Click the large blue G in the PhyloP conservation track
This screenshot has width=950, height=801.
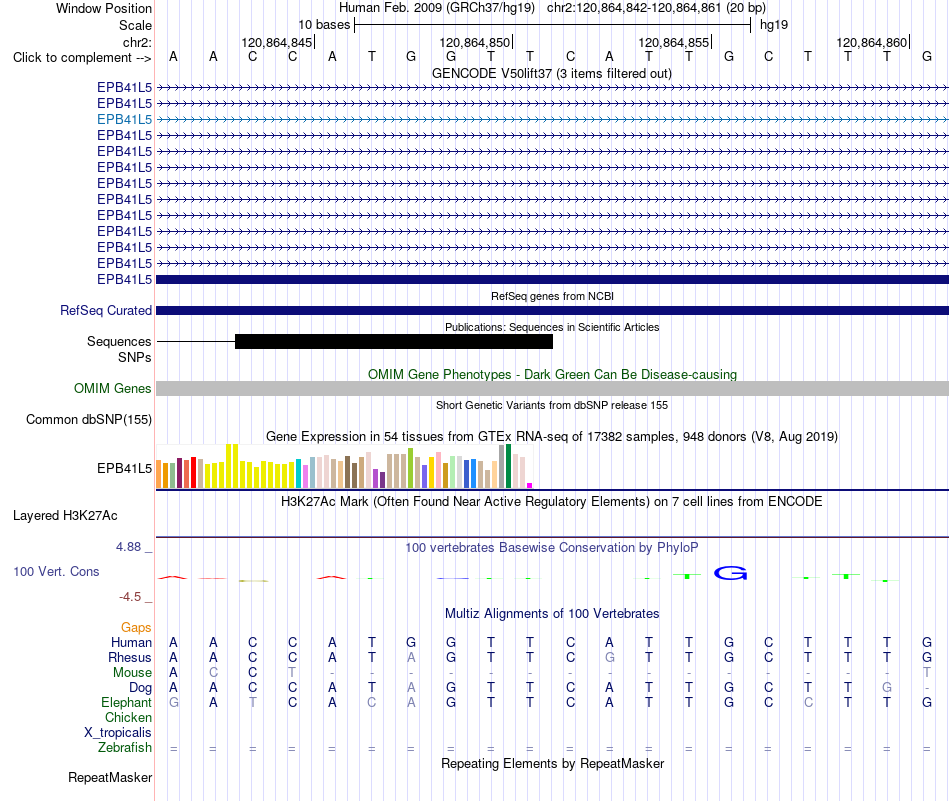coord(730,573)
